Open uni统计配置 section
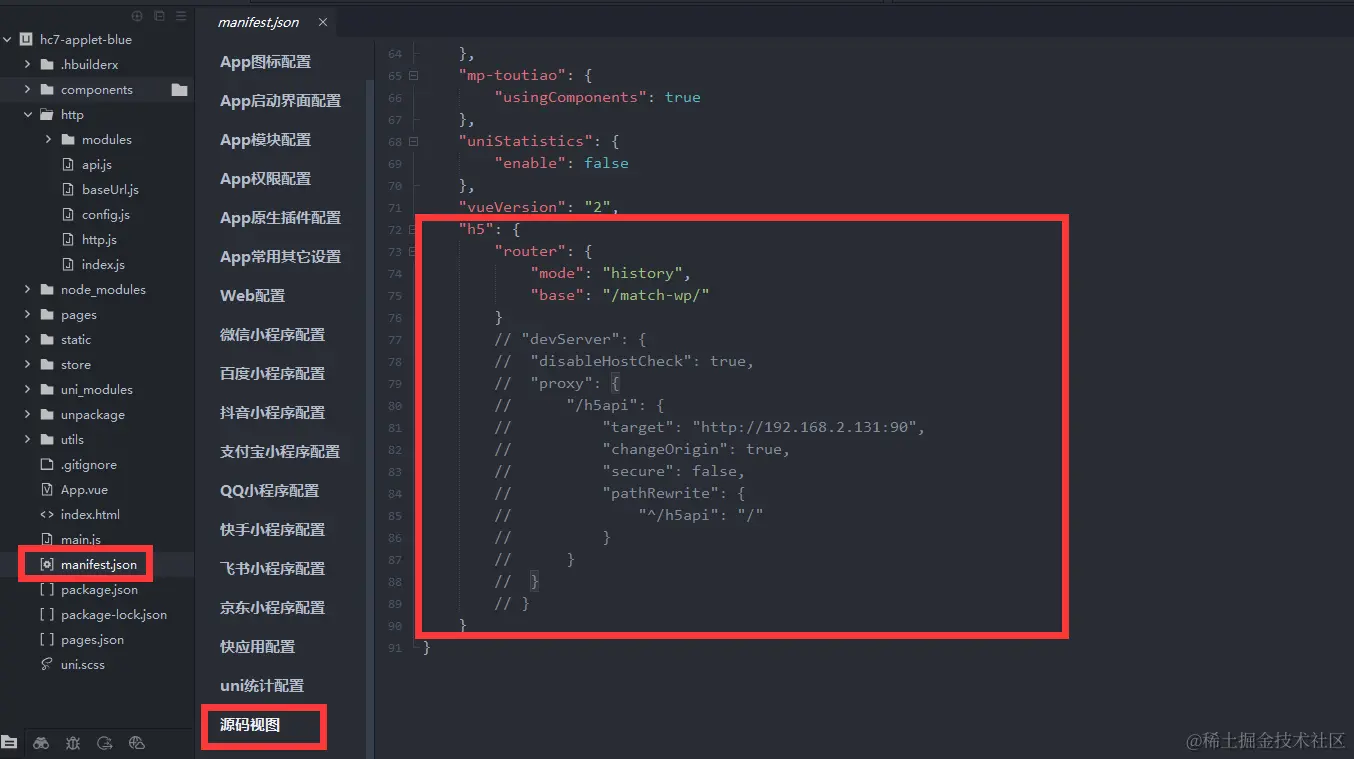The width and height of the screenshot is (1354, 759). 262,686
